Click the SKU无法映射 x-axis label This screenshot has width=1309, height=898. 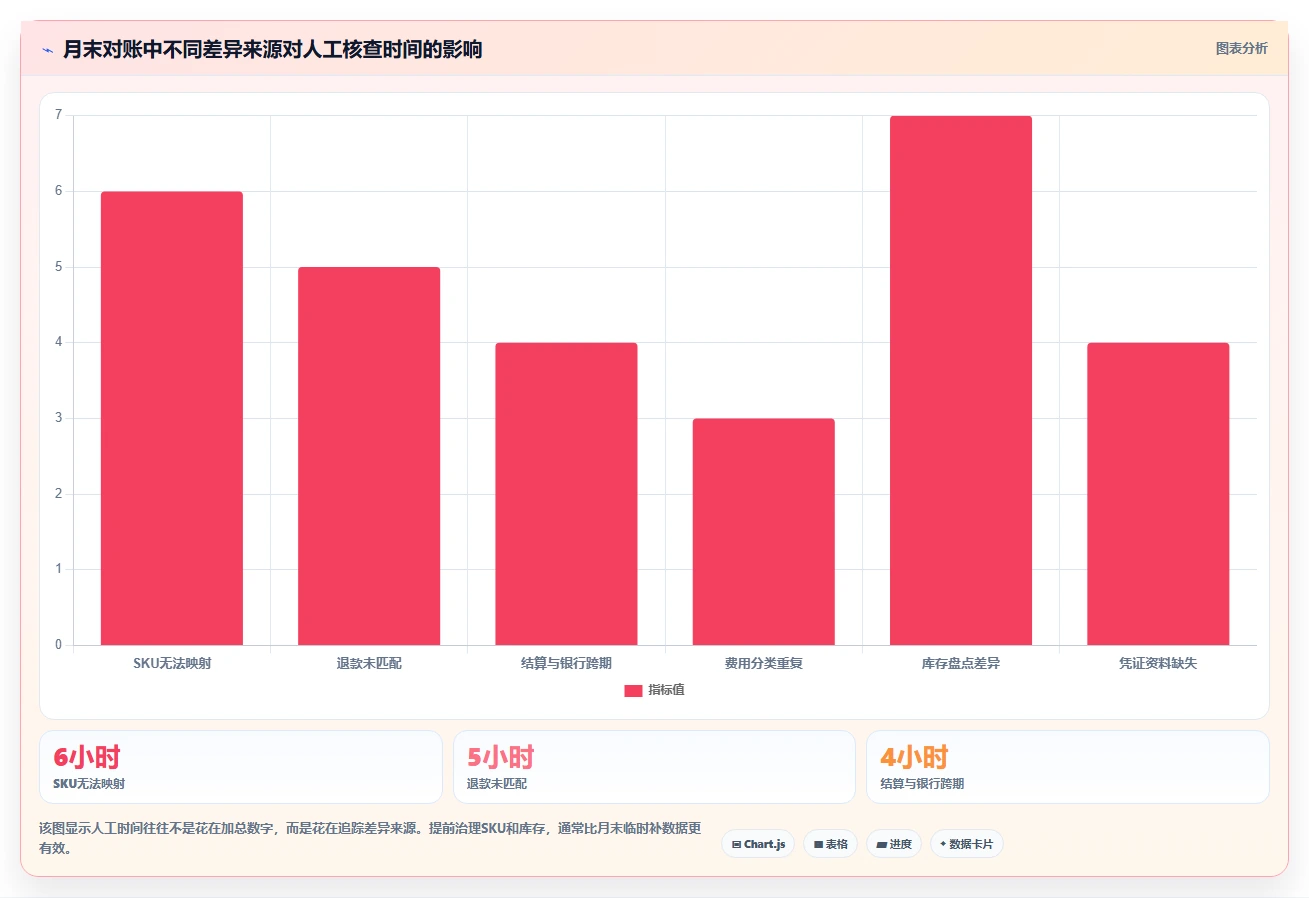click(x=172, y=664)
